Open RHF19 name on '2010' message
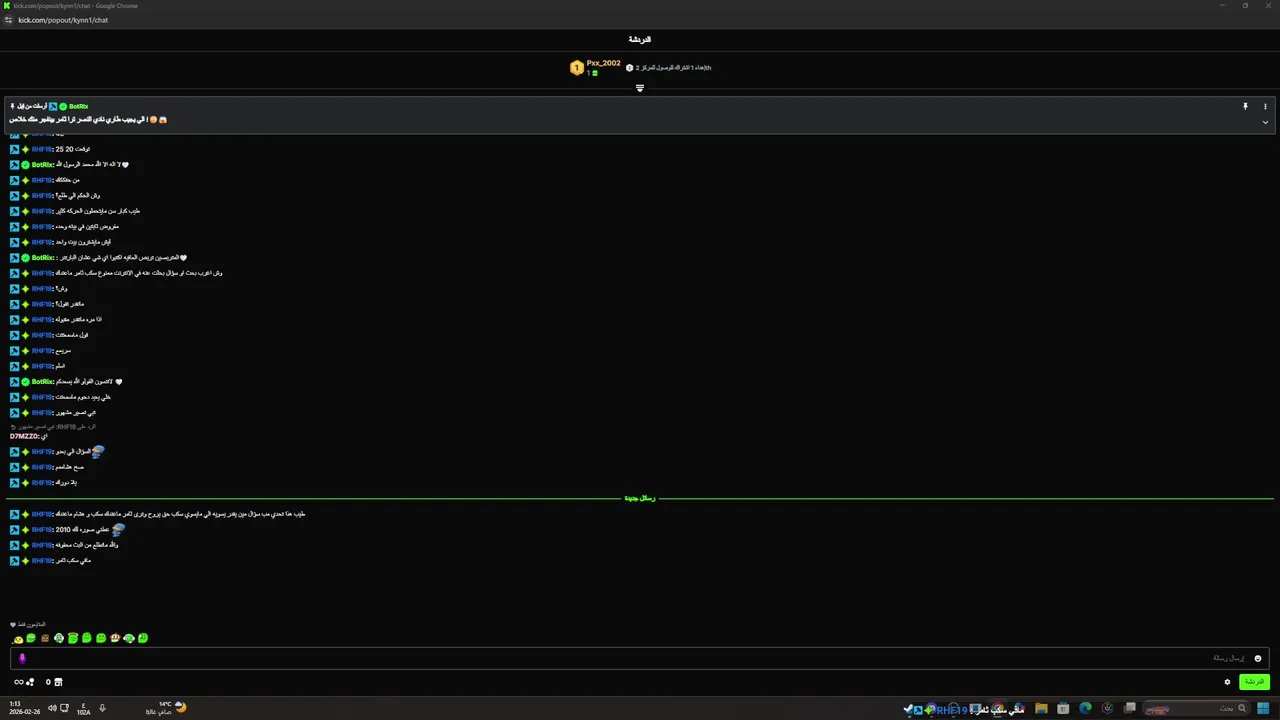The height and width of the screenshot is (720, 1280). click(x=41, y=529)
